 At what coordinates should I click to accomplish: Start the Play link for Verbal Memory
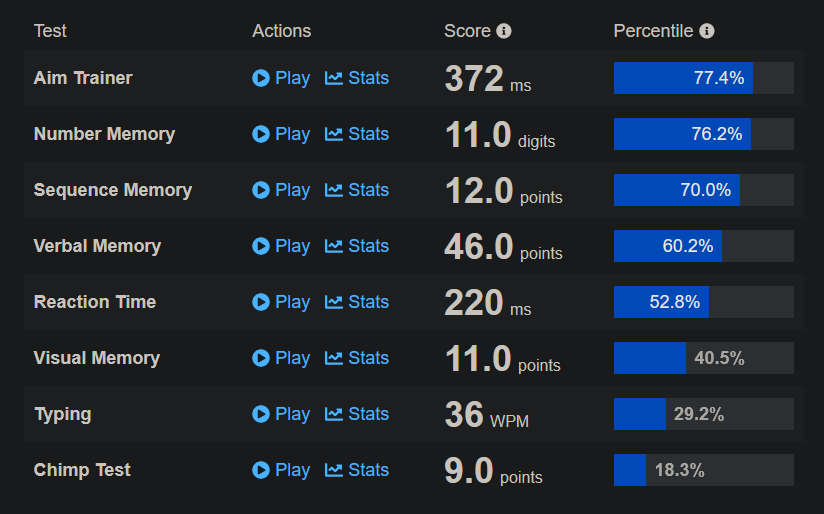coord(292,246)
